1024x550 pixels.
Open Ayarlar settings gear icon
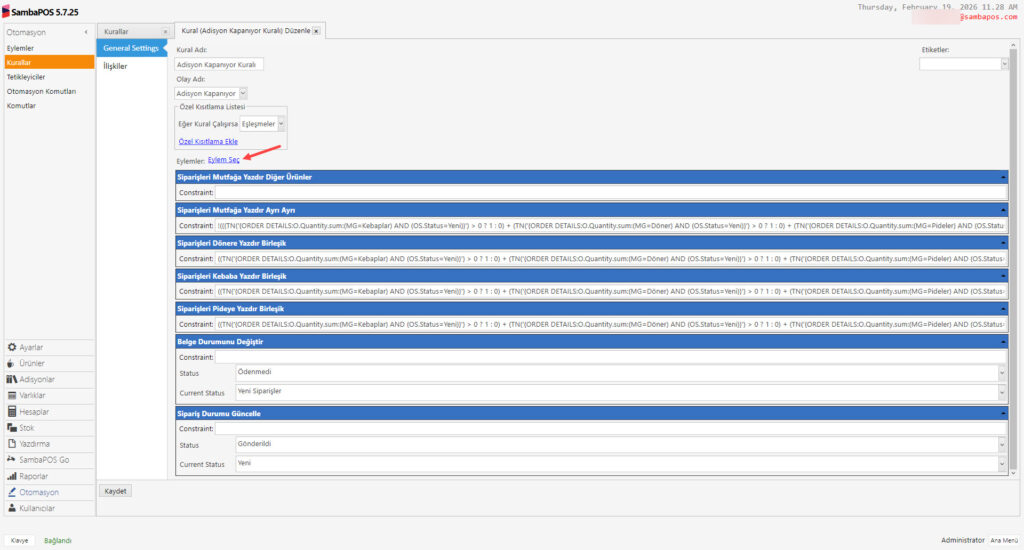[x=12, y=347]
